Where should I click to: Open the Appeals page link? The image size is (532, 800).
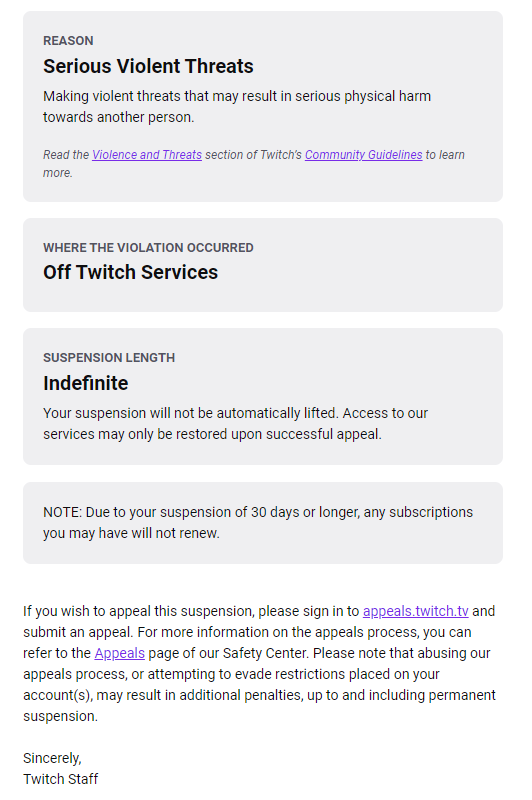119,653
